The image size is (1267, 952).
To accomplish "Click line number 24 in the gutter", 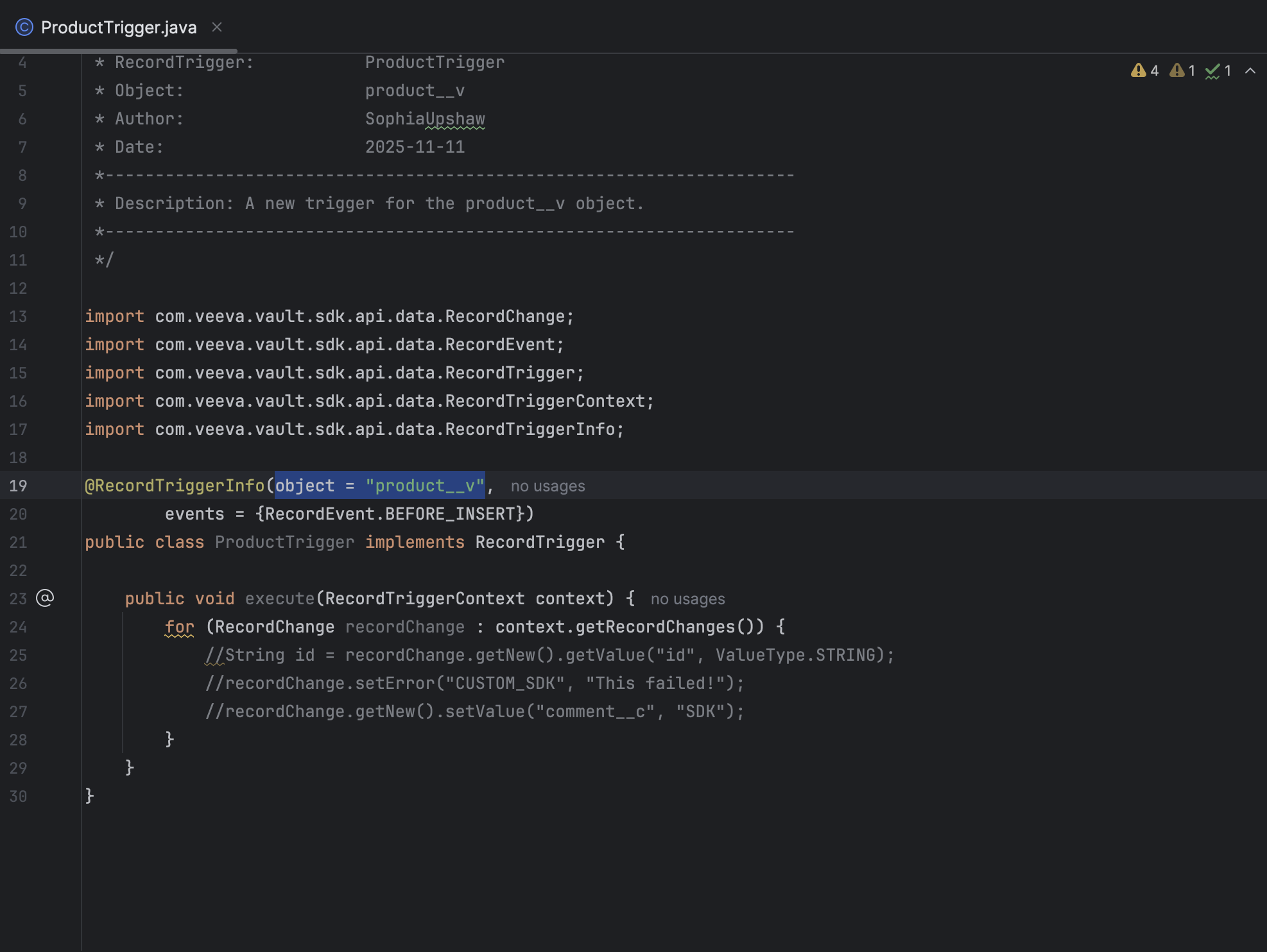I will coord(18,627).
